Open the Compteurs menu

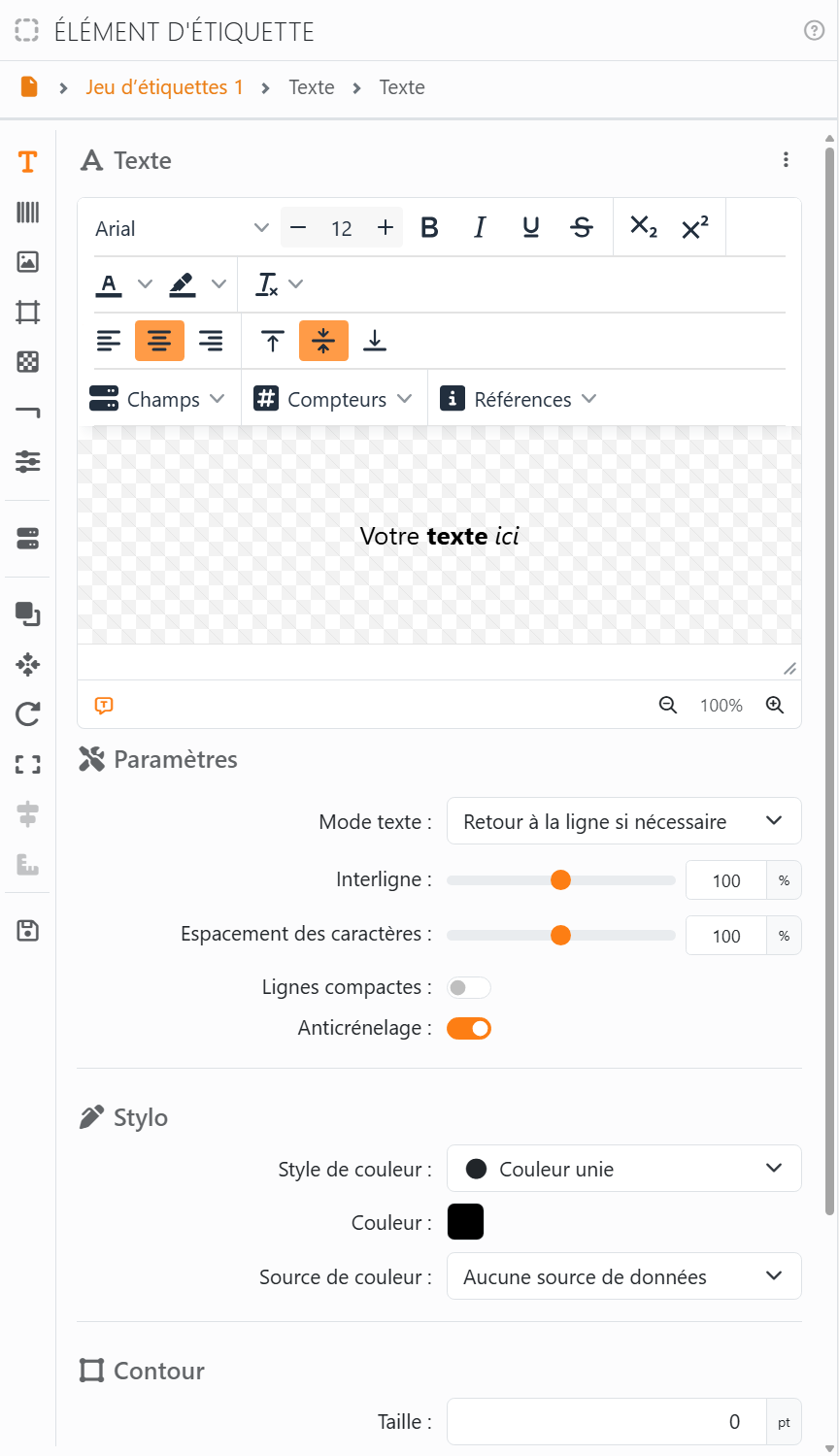tap(333, 399)
